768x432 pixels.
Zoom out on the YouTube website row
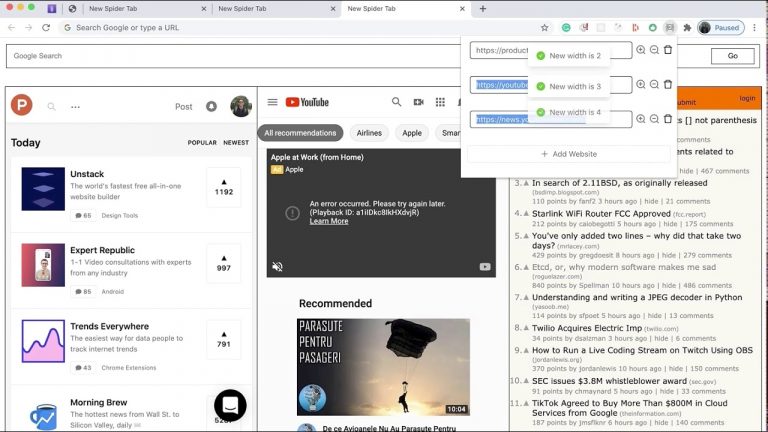tap(654, 84)
